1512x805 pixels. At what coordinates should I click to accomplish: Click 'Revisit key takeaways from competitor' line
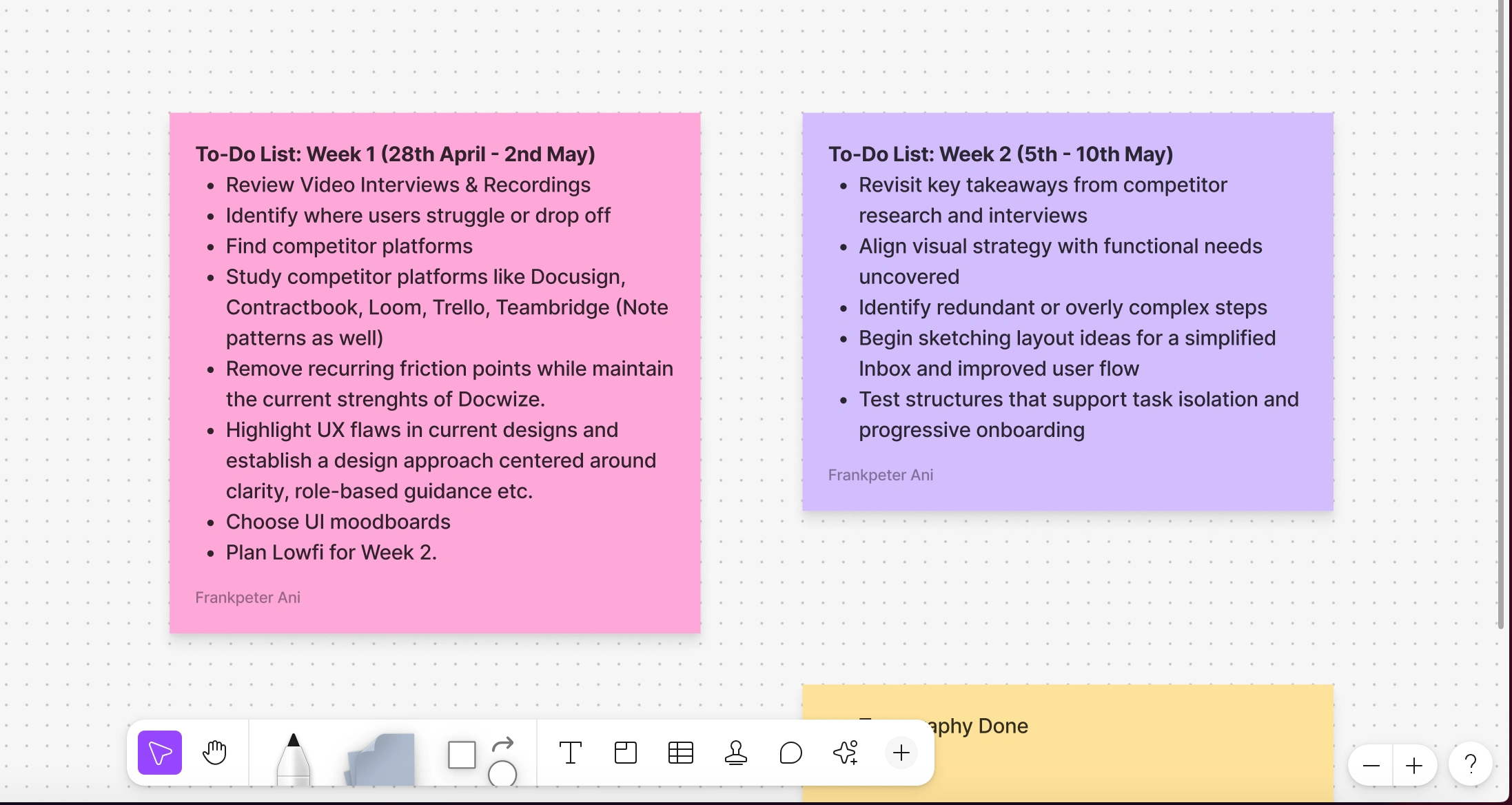(x=1043, y=185)
